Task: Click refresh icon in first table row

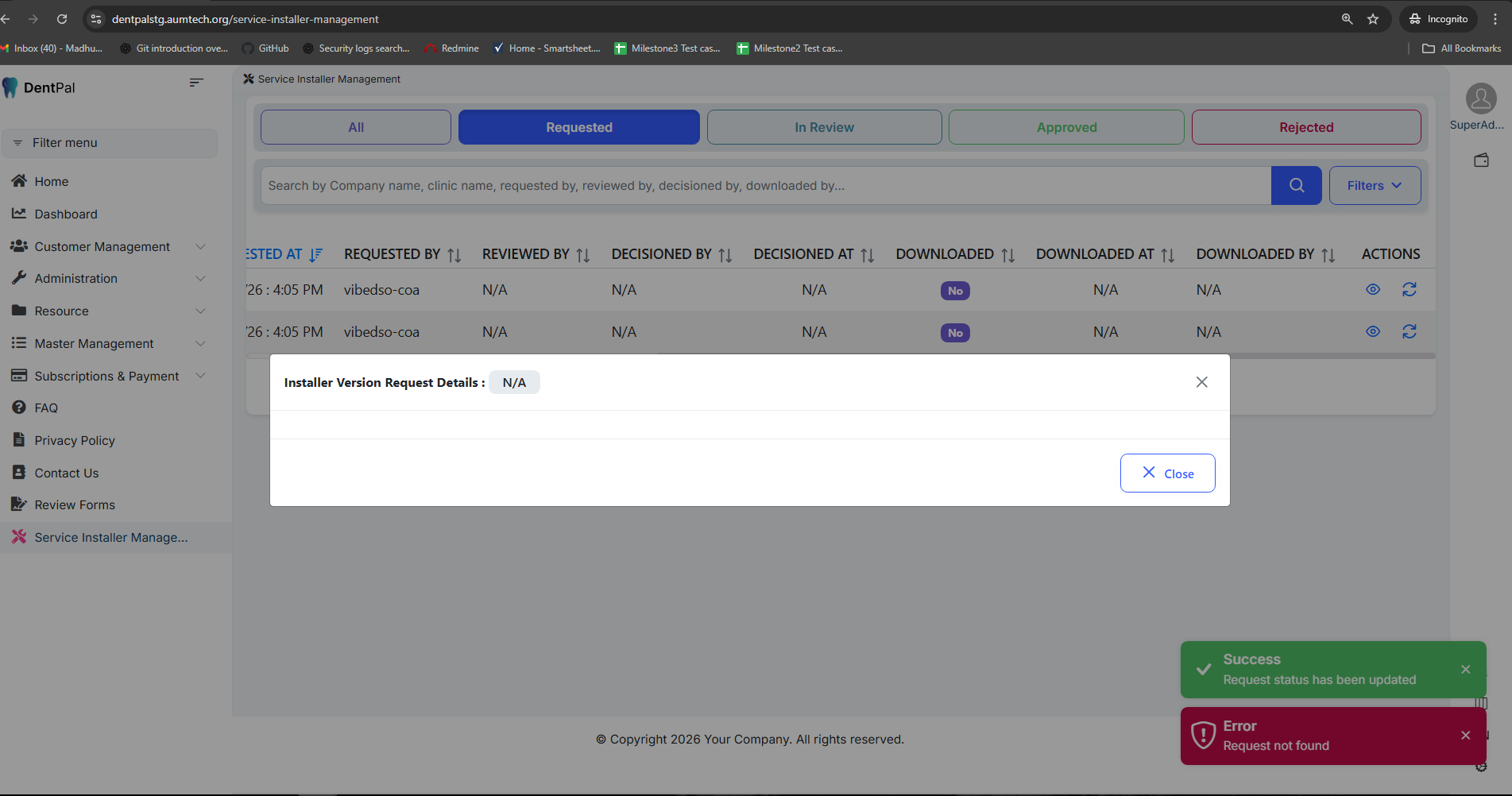Action: (x=1409, y=290)
